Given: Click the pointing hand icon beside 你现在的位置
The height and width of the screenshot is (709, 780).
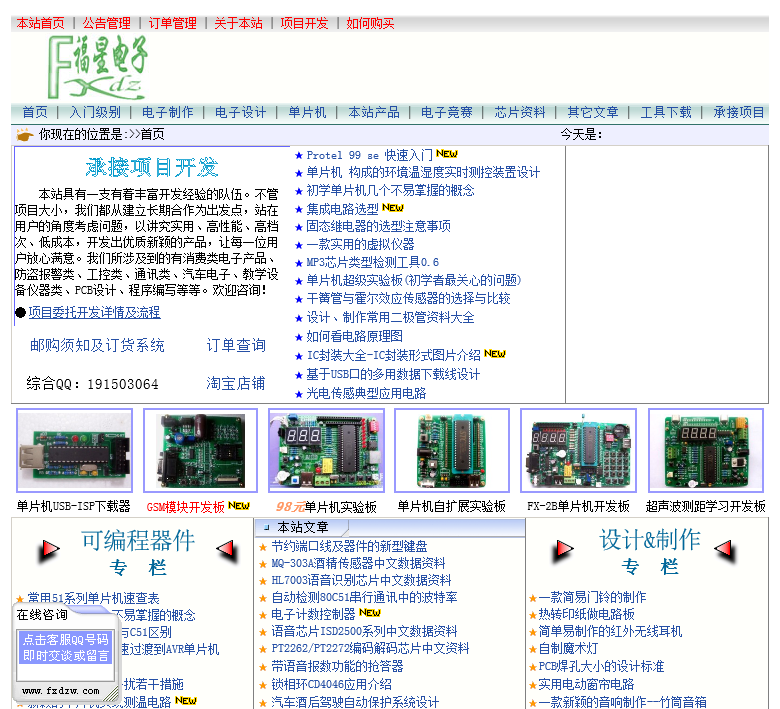Looking at the screenshot, I should tap(25, 135).
